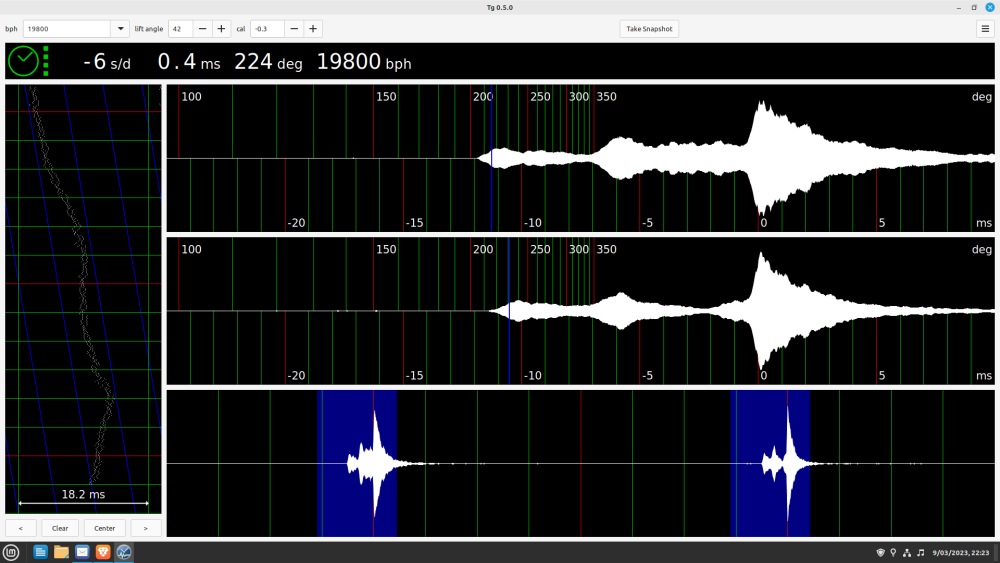Click the blue marker line in the middle waveform
This screenshot has width=1000, height=563.
(510, 311)
